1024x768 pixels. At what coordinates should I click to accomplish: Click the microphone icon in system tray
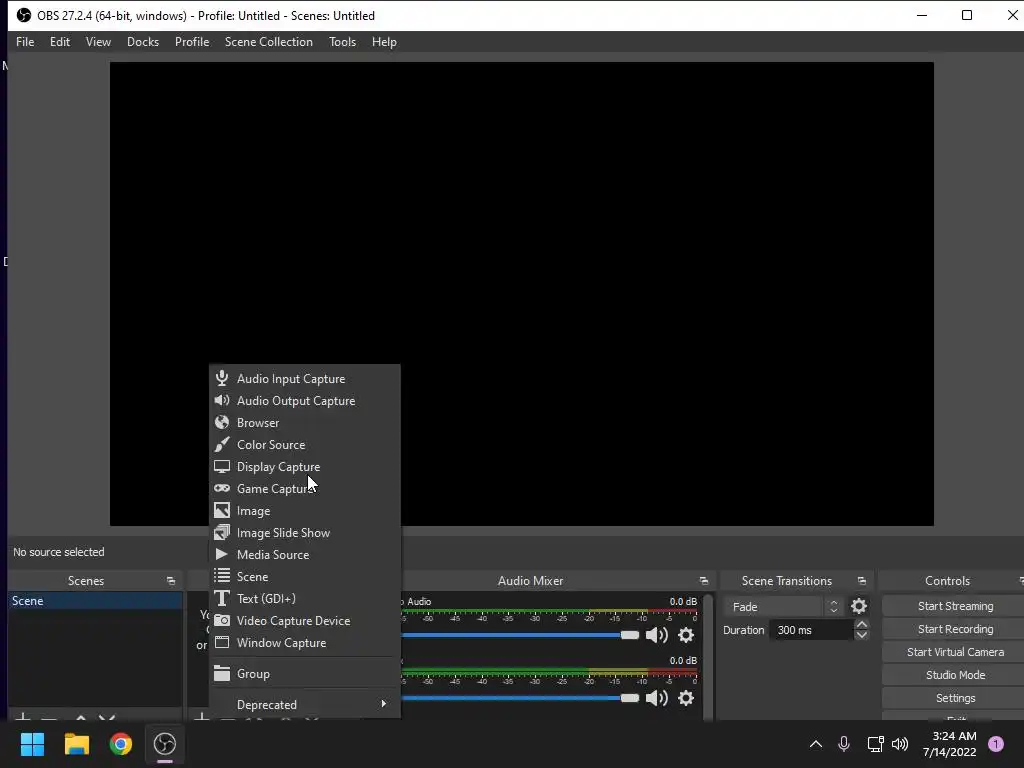(x=844, y=744)
